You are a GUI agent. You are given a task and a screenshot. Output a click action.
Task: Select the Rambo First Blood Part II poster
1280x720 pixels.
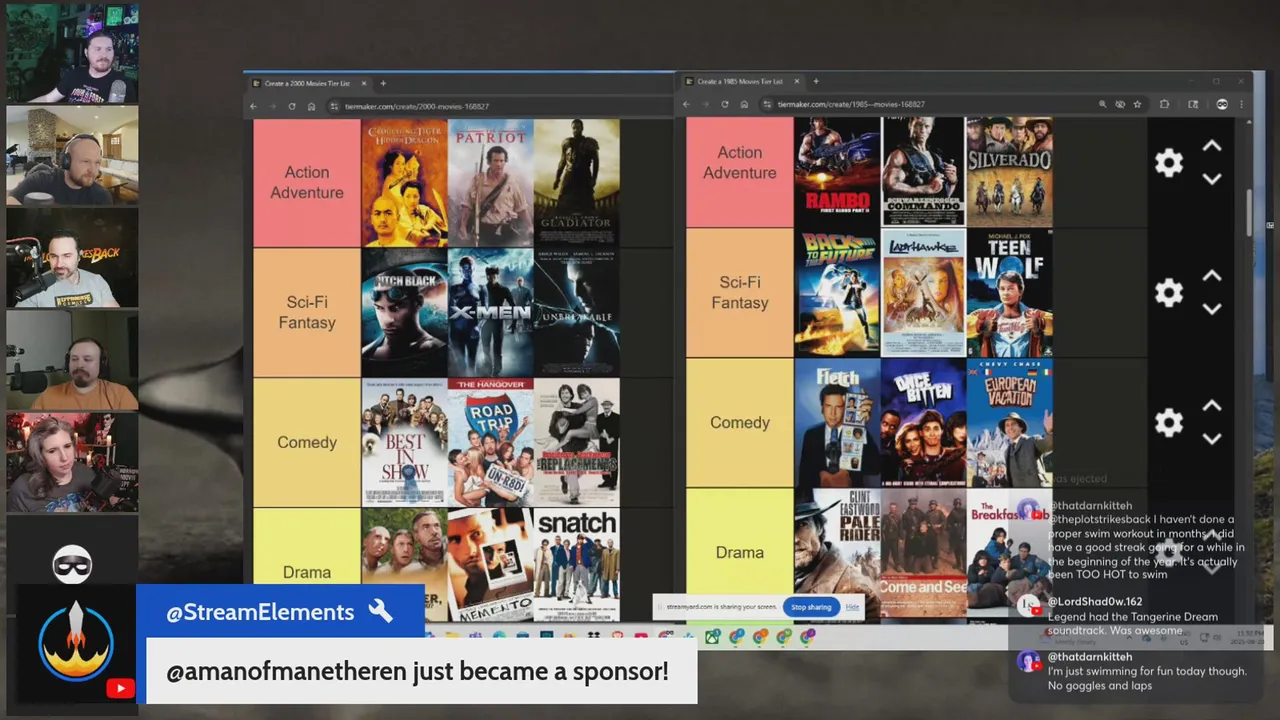click(x=837, y=171)
